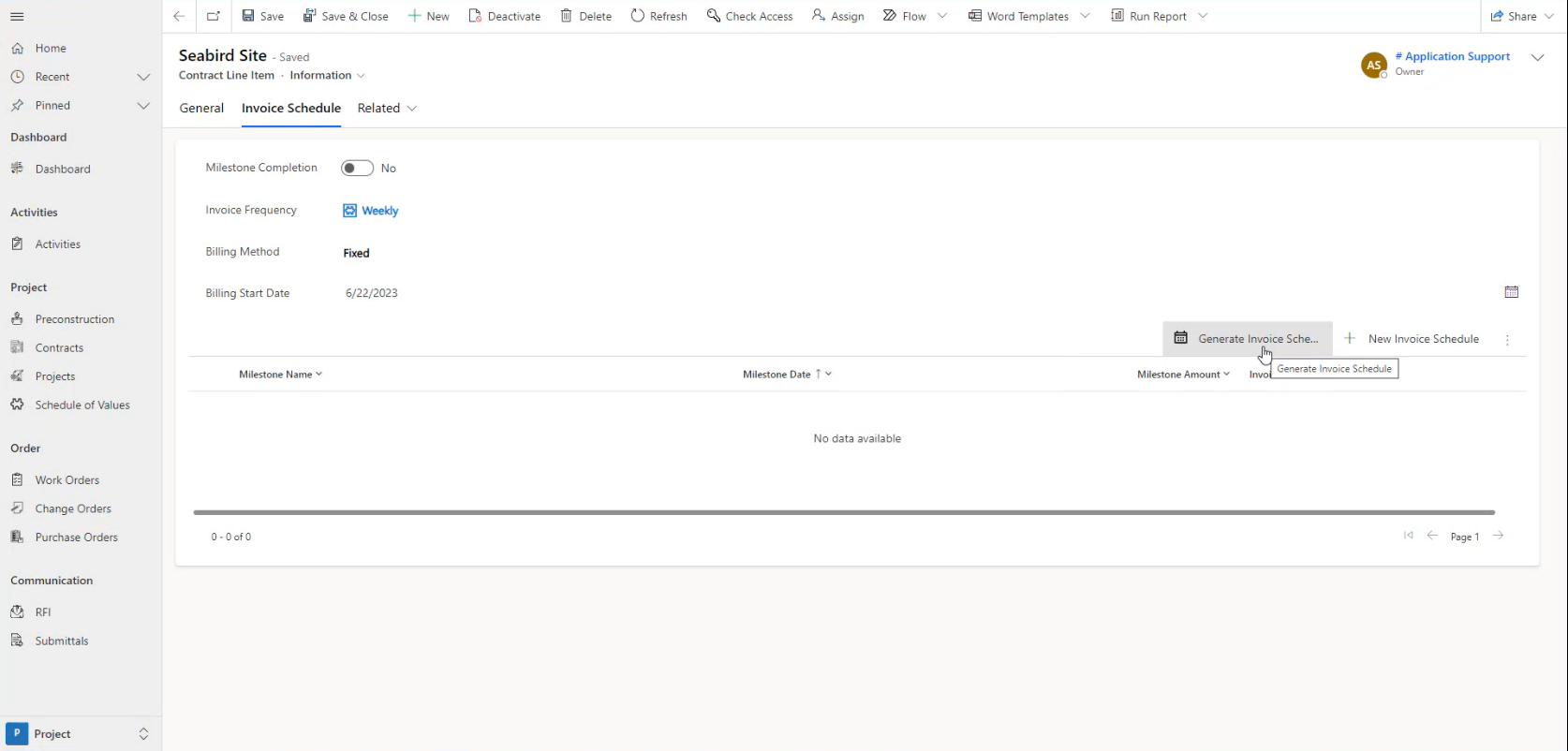Click the horizontal scrollbar under the grid
Screen dimensions: 1568x751
(x=843, y=512)
